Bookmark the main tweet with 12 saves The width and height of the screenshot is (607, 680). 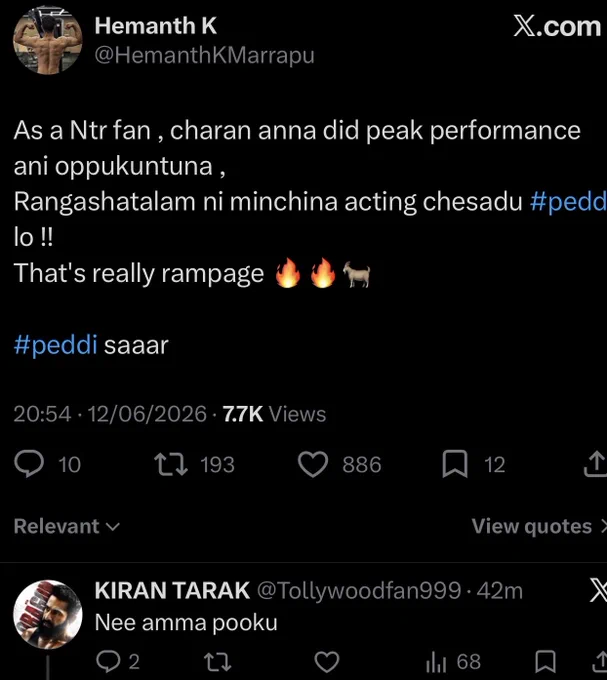click(455, 464)
